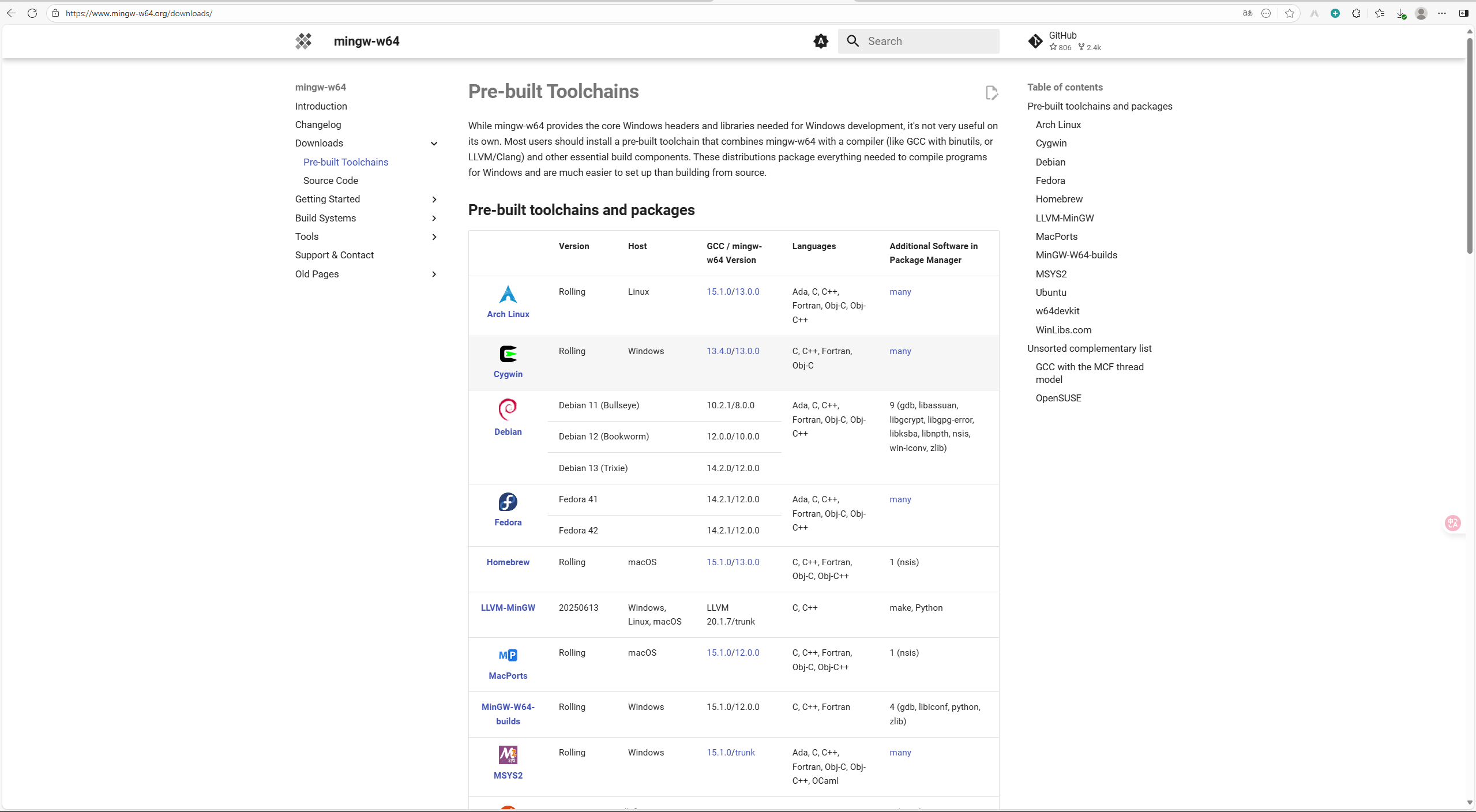1476x812 pixels.
Task: Jump to Debian in table of contents
Action: pos(1050,162)
